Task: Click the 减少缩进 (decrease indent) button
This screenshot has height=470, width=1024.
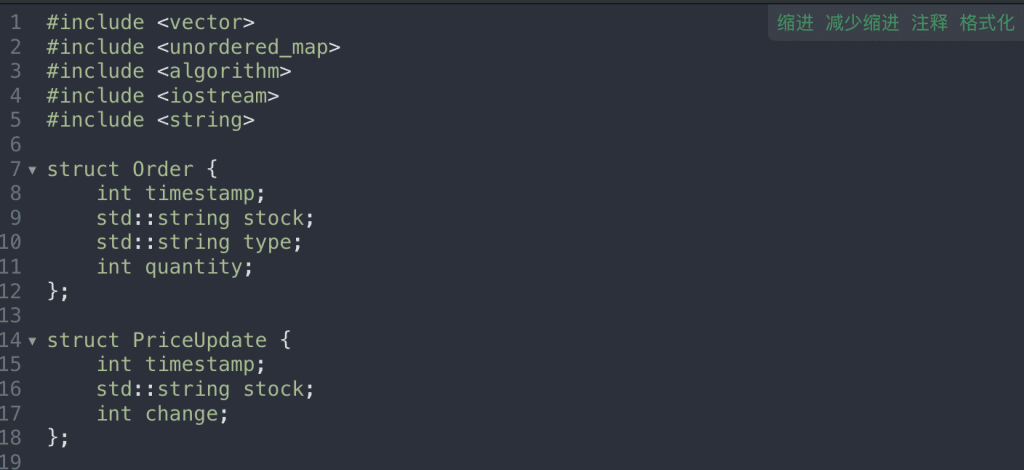Action: pos(862,23)
